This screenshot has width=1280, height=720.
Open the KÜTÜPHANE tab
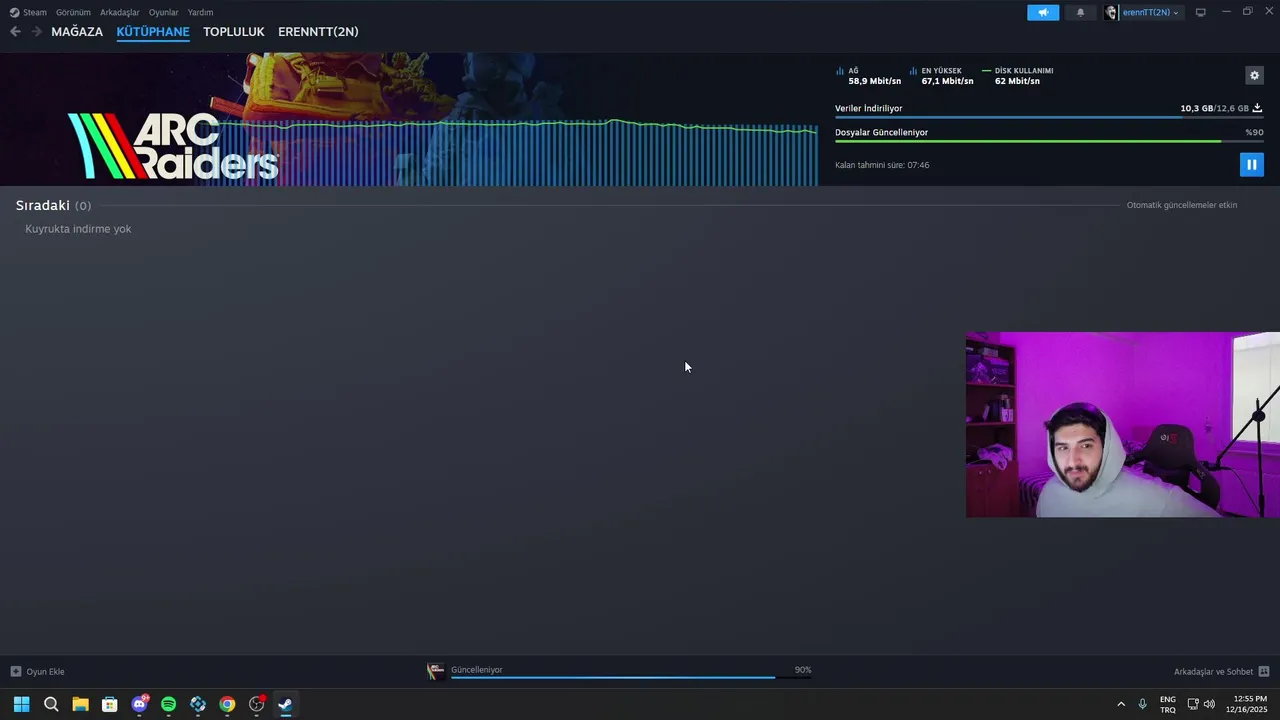pyautogui.click(x=153, y=32)
